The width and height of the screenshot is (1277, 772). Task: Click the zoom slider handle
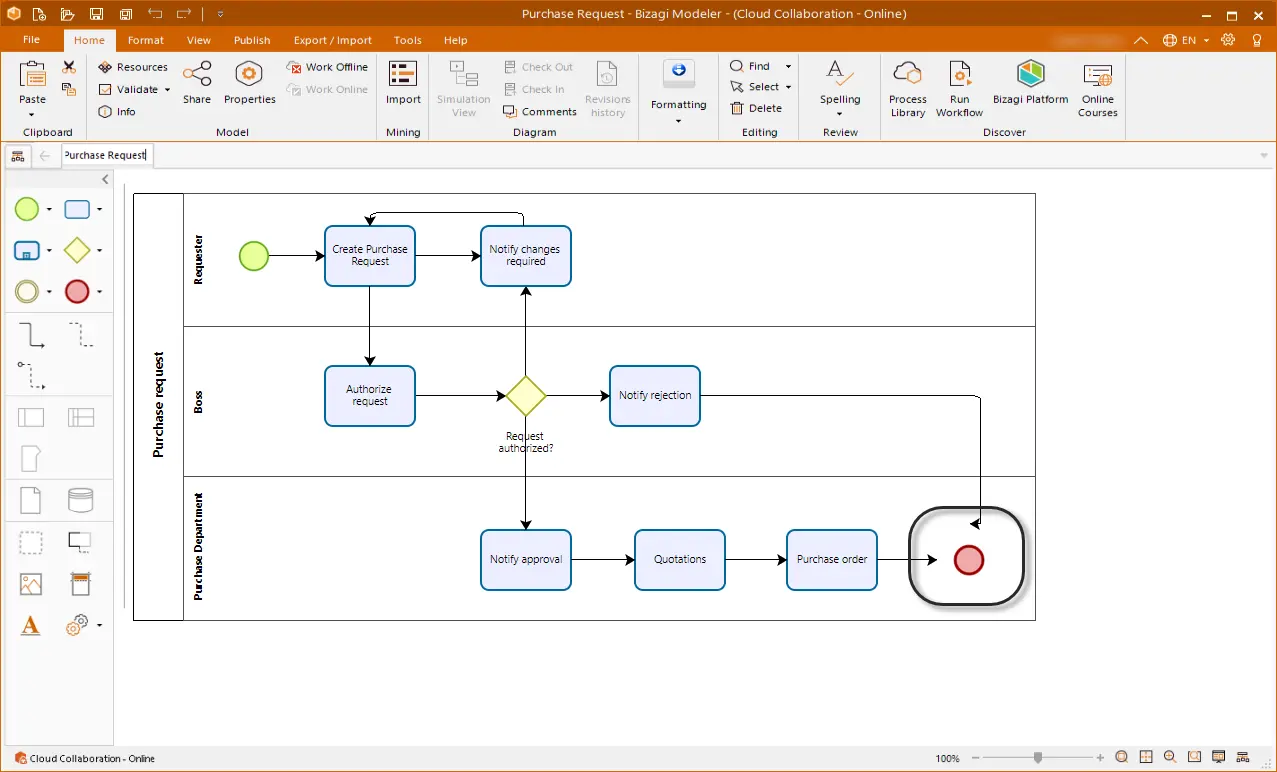coord(1038,758)
